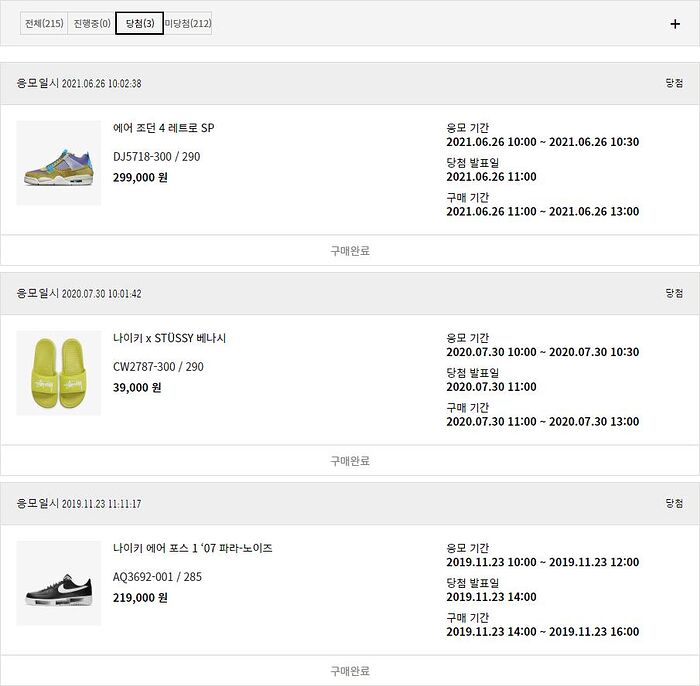The width and height of the screenshot is (700, 686).
Task: Open the 나이키 x STÜSSY 베나시 product link
Action: click(x=170, y=338)
